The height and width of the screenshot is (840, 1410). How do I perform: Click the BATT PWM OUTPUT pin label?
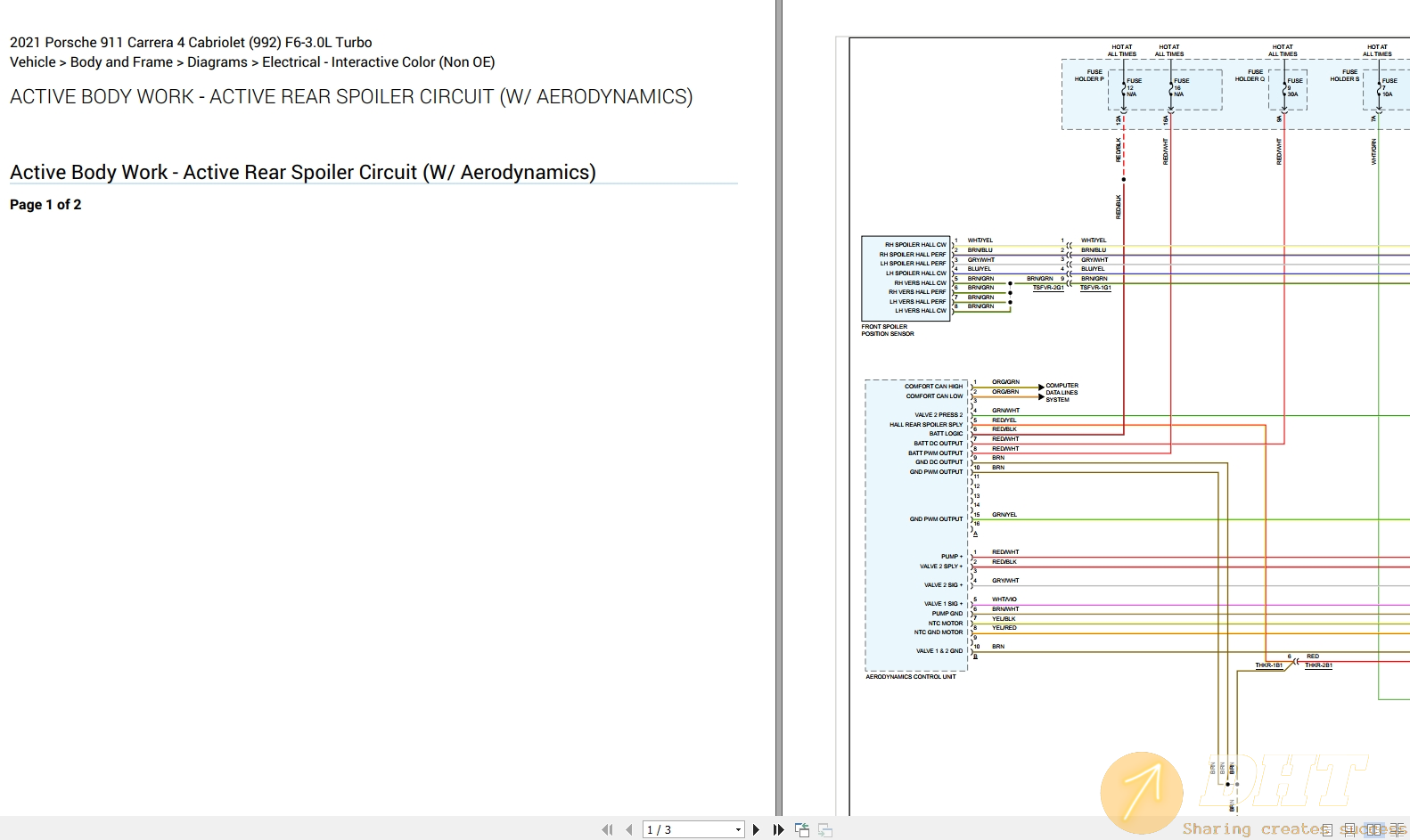(936, 453)
